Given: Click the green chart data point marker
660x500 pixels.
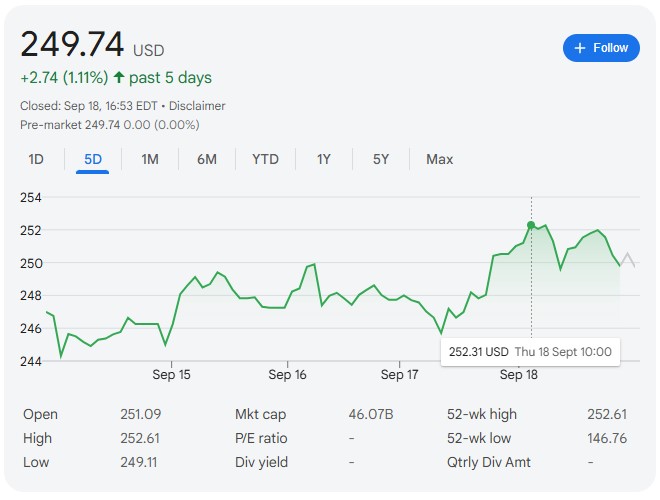Looking at the screenshot, I should [x=531, y=225].
